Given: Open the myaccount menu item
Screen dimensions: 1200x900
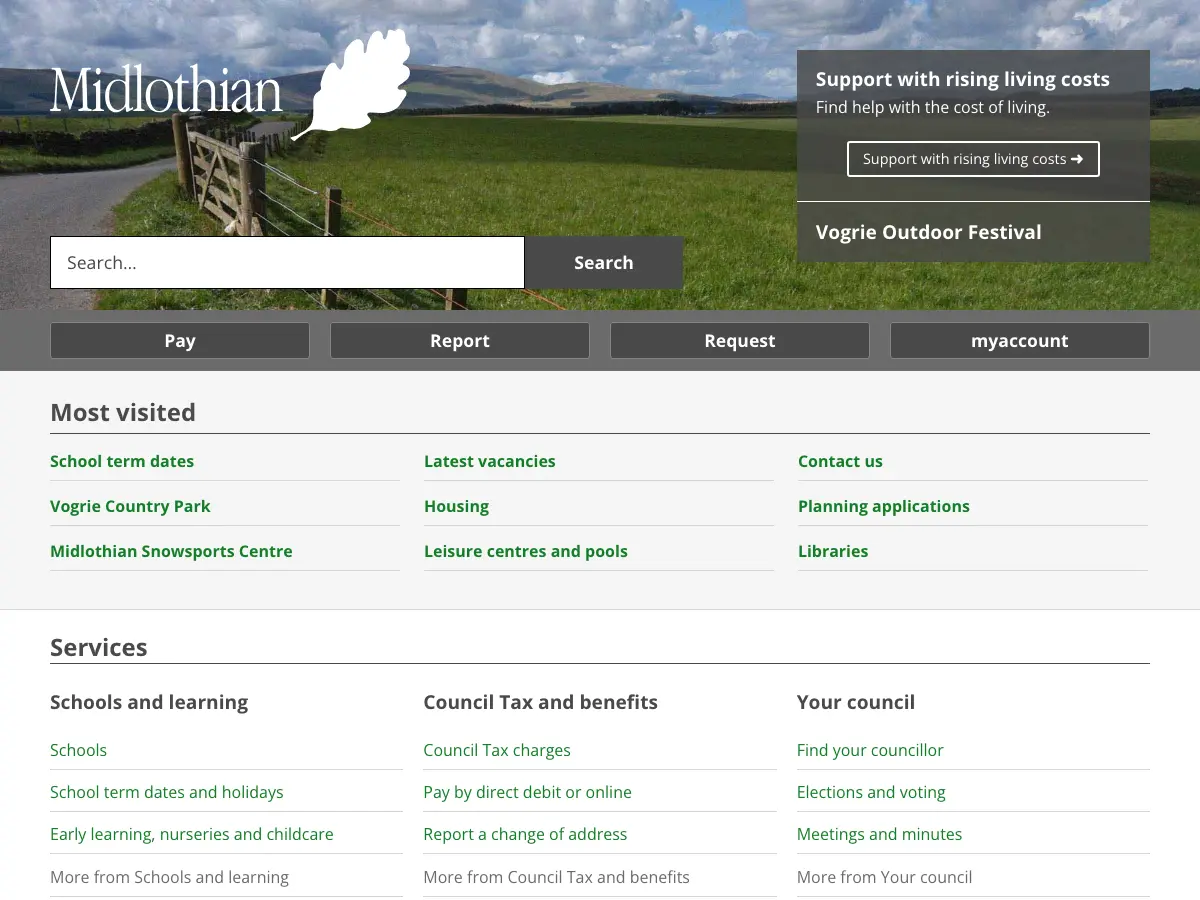Looking at the screenshot, I should (1020, 340).
